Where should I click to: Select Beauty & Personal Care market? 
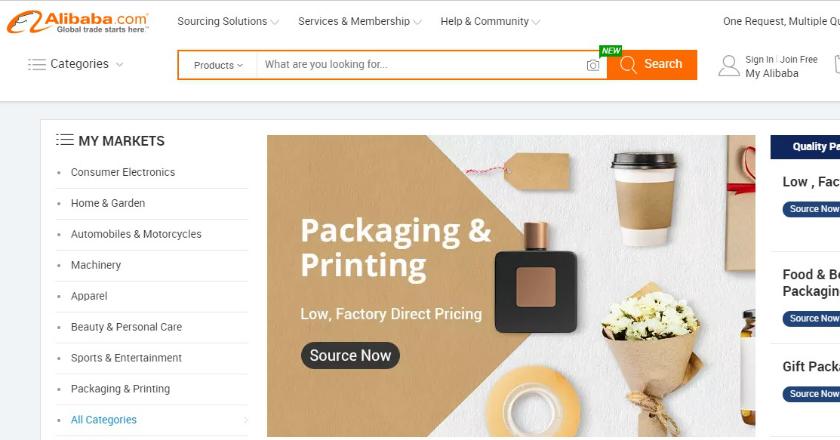tap(126, 327)
